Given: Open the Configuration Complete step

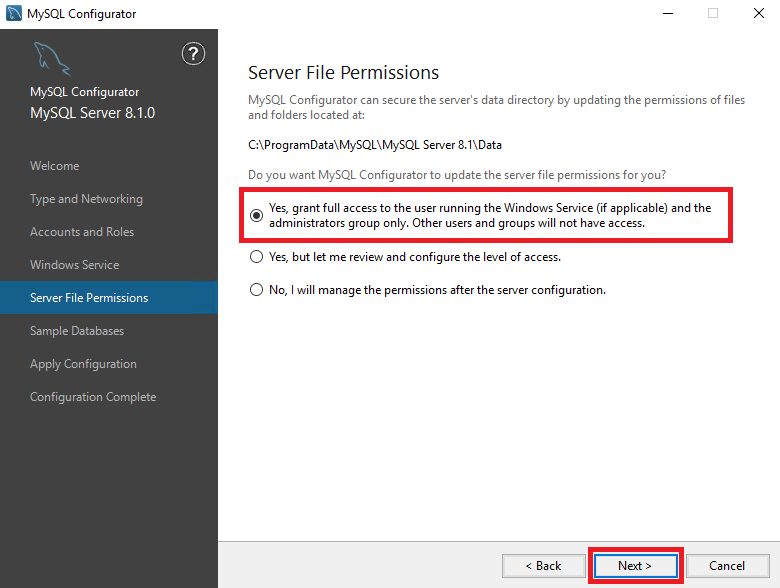Looking at the screenshot, I should [93, 397].
